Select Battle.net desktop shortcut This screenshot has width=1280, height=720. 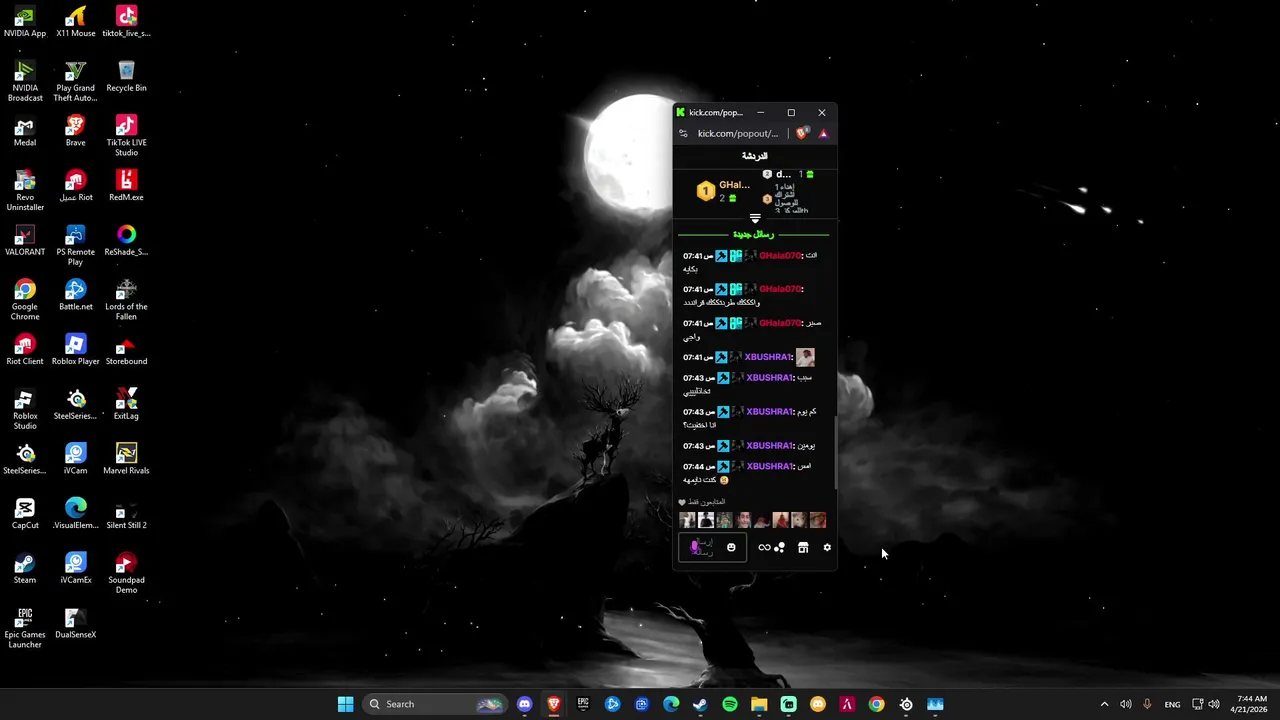point(76,295)
